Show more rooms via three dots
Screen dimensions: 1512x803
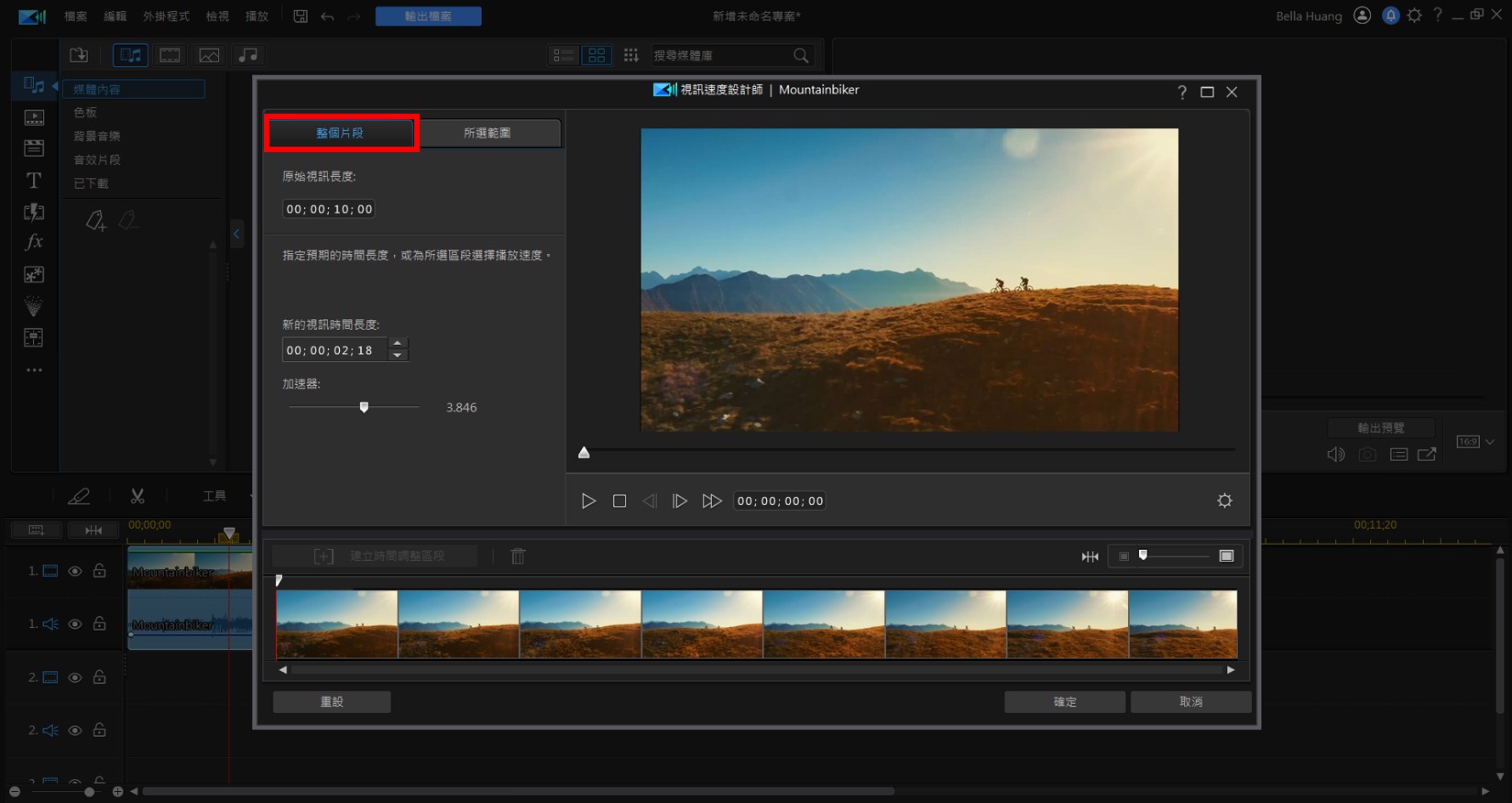click(34, 370)
